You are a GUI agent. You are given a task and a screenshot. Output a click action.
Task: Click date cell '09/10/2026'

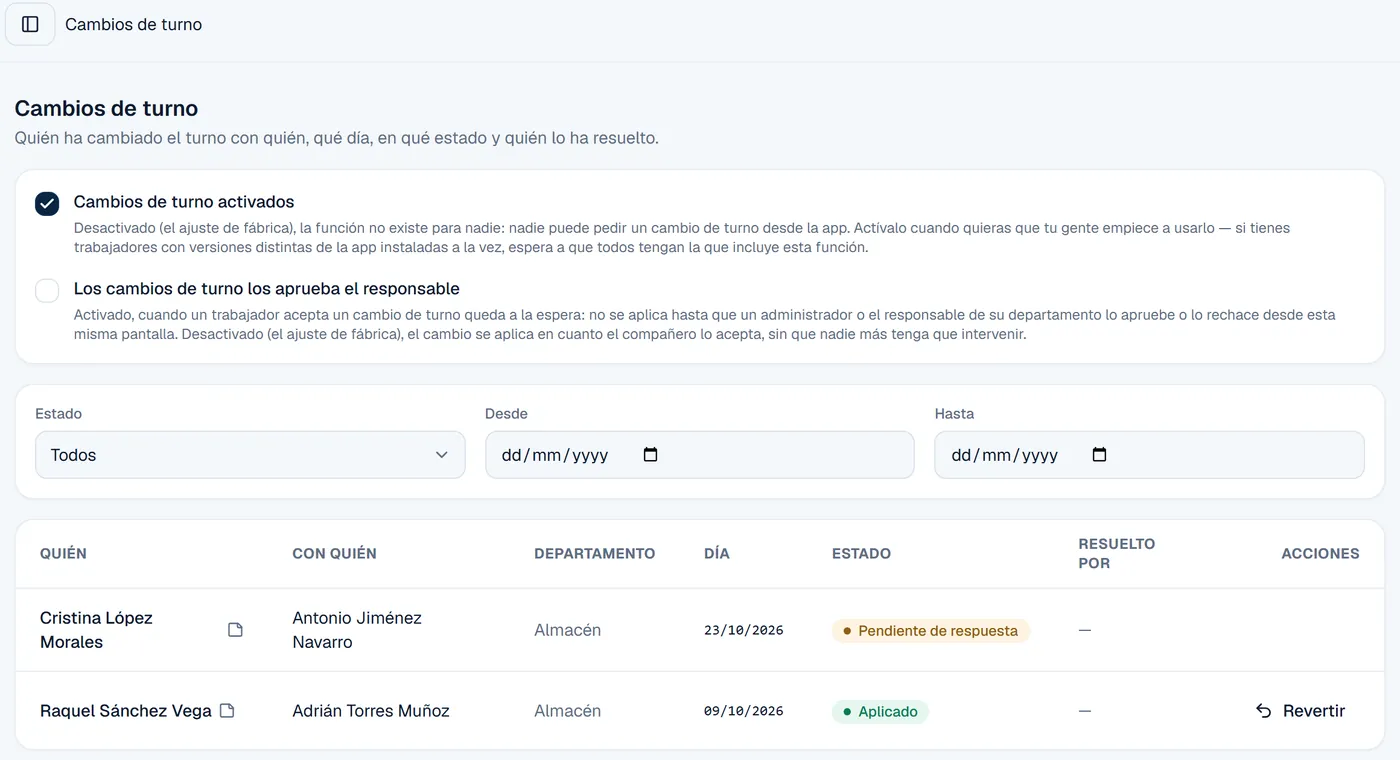[744, 711]
